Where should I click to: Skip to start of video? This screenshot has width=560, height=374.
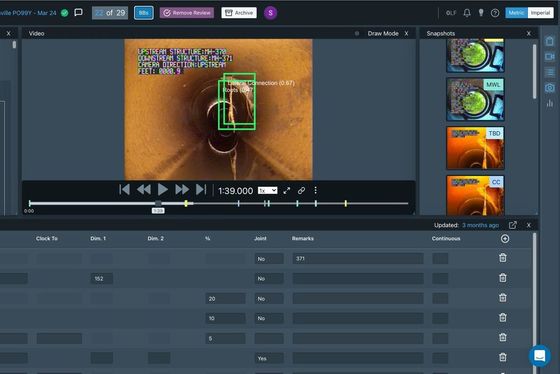tap(124, 190)
